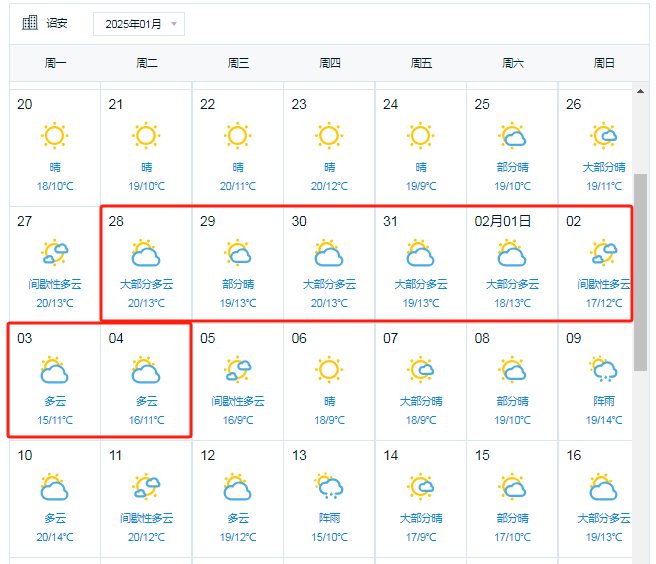Click the mostly sunny icon for day 14
The height and width of the screenshot is (564, 656).
point(421,487)
